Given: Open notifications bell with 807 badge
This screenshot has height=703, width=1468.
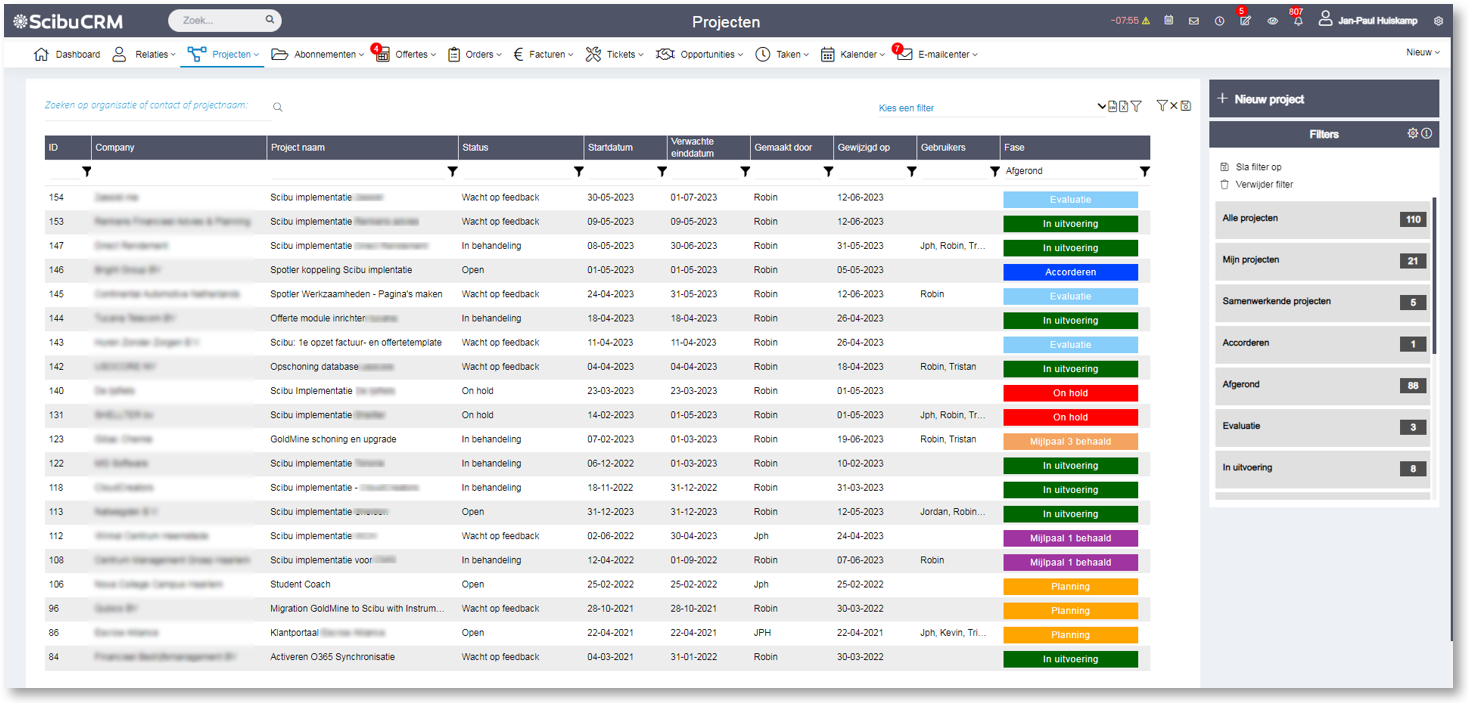Looking at the screenshot, I should pyautogui.click(x=1298, y=20).
